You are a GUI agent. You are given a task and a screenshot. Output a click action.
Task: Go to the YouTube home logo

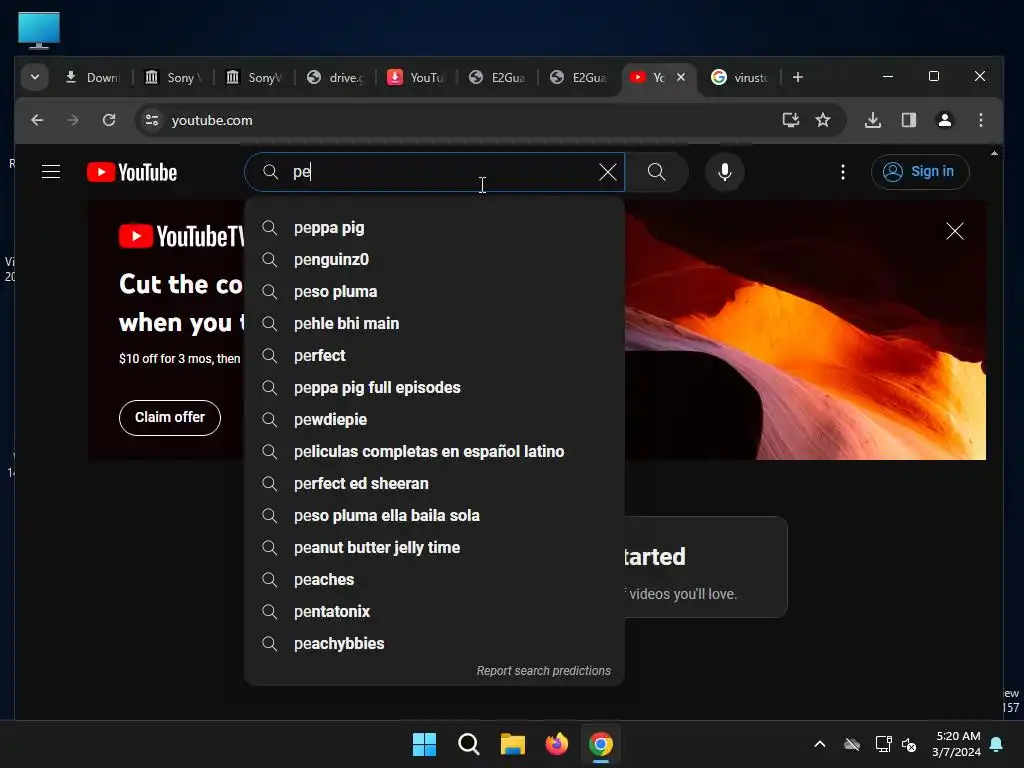tap(132, 172)
